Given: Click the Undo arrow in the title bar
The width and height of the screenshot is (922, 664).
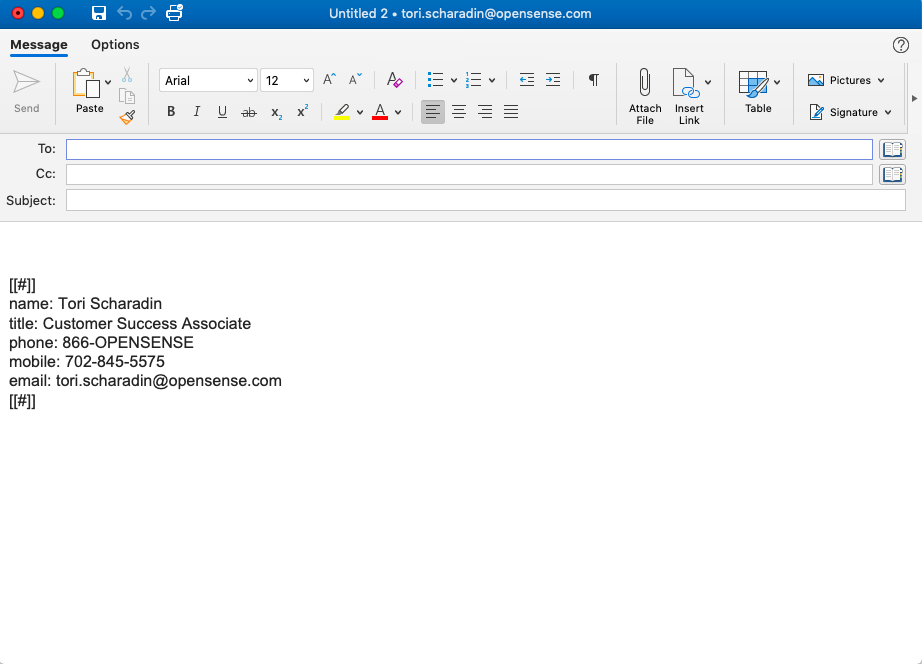Looking at the screenshot, I should tap(124, 13).
